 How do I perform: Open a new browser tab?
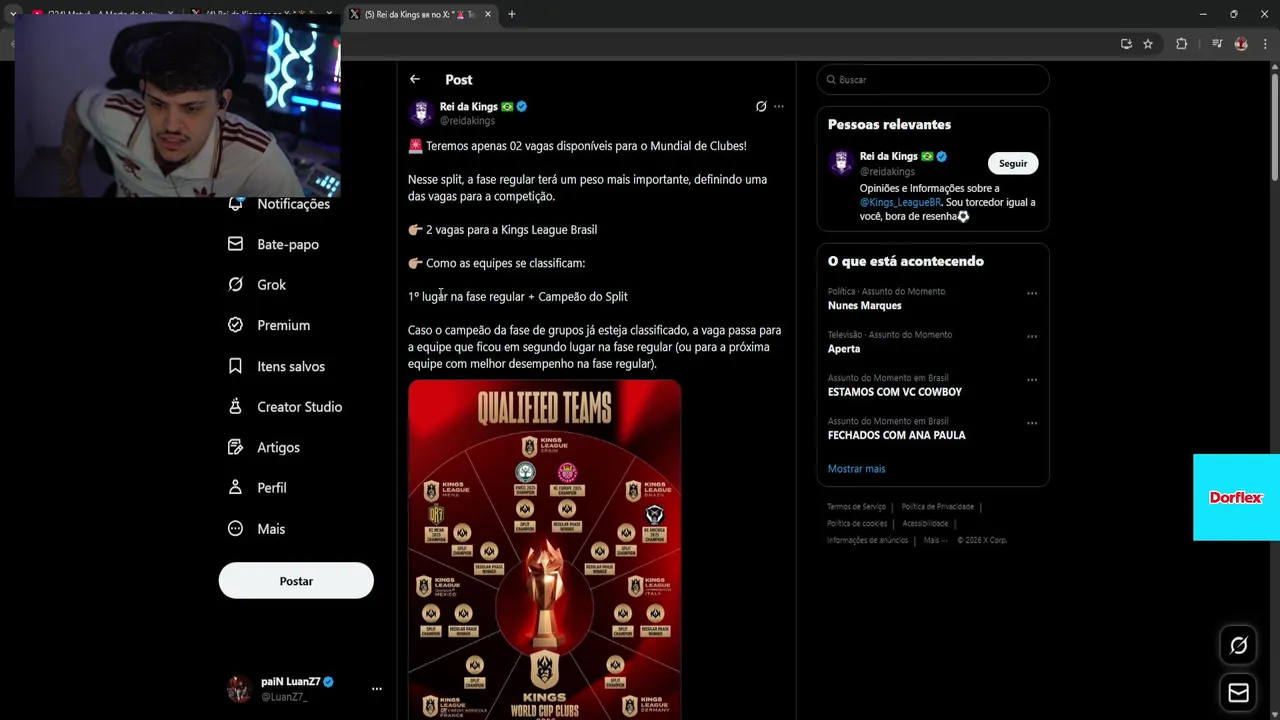click(x=511, y=14)
